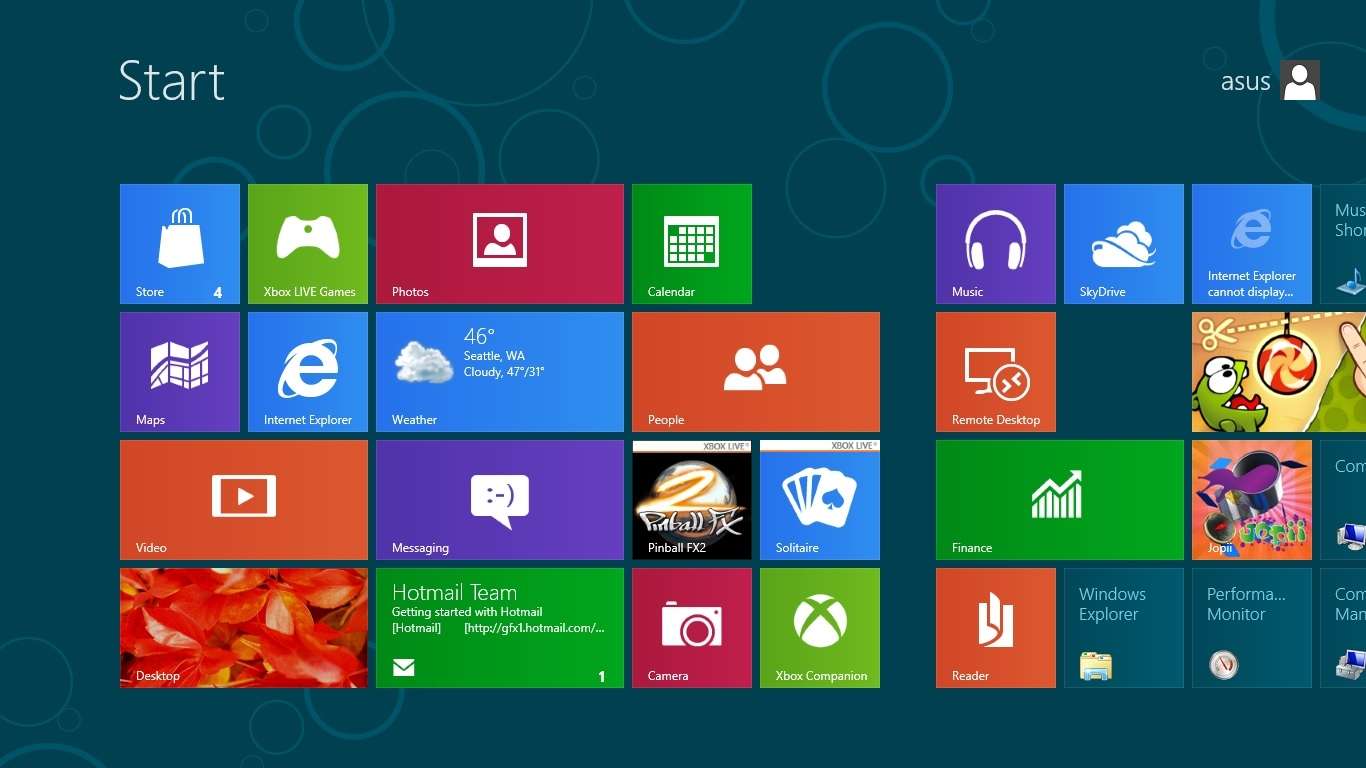Screen dimensions: 1366x768
Task: Open the Hotmail Team mail tile
Action: 500,628
